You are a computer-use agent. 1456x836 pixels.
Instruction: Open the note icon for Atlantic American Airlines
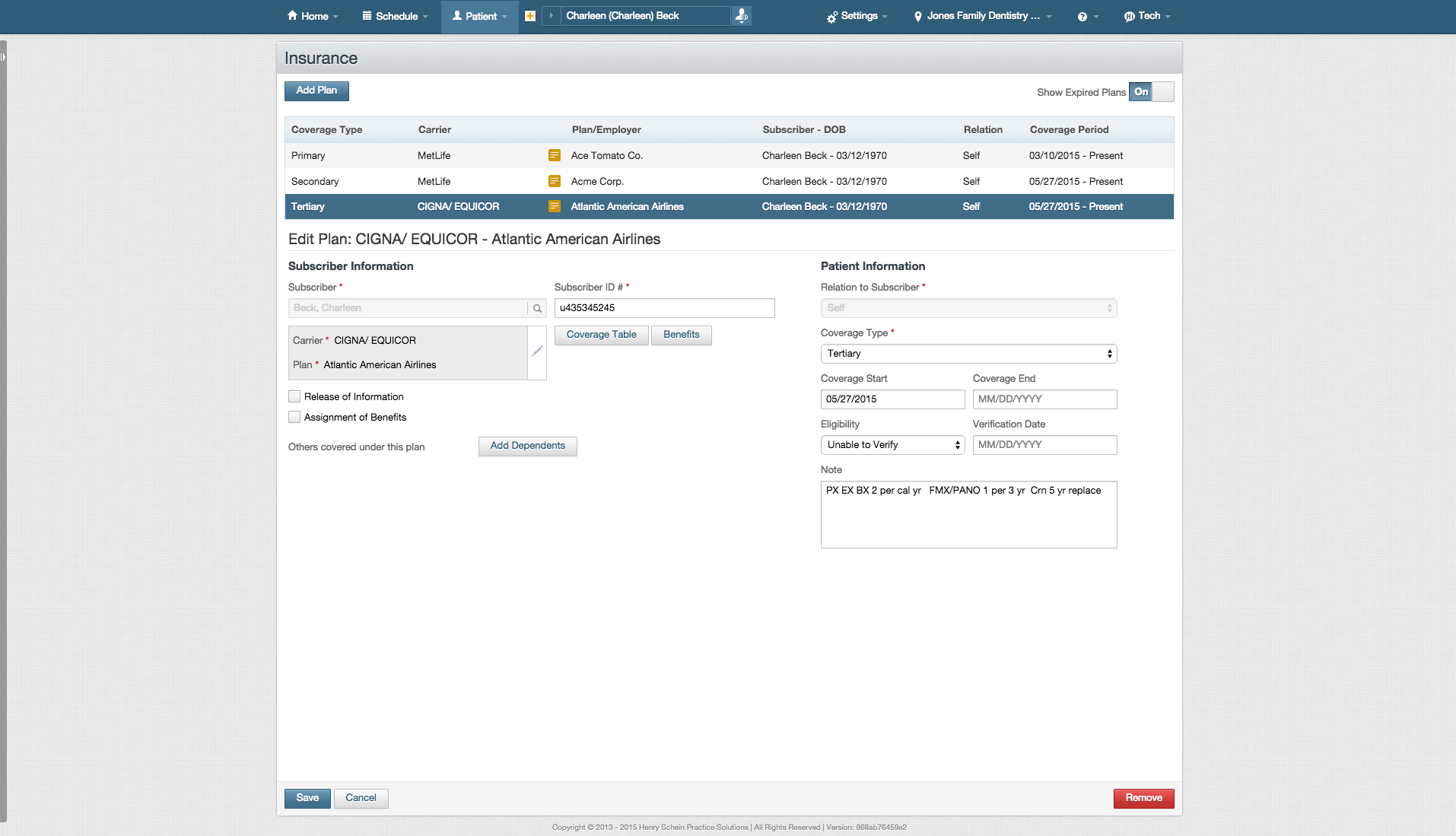(555, 206)
